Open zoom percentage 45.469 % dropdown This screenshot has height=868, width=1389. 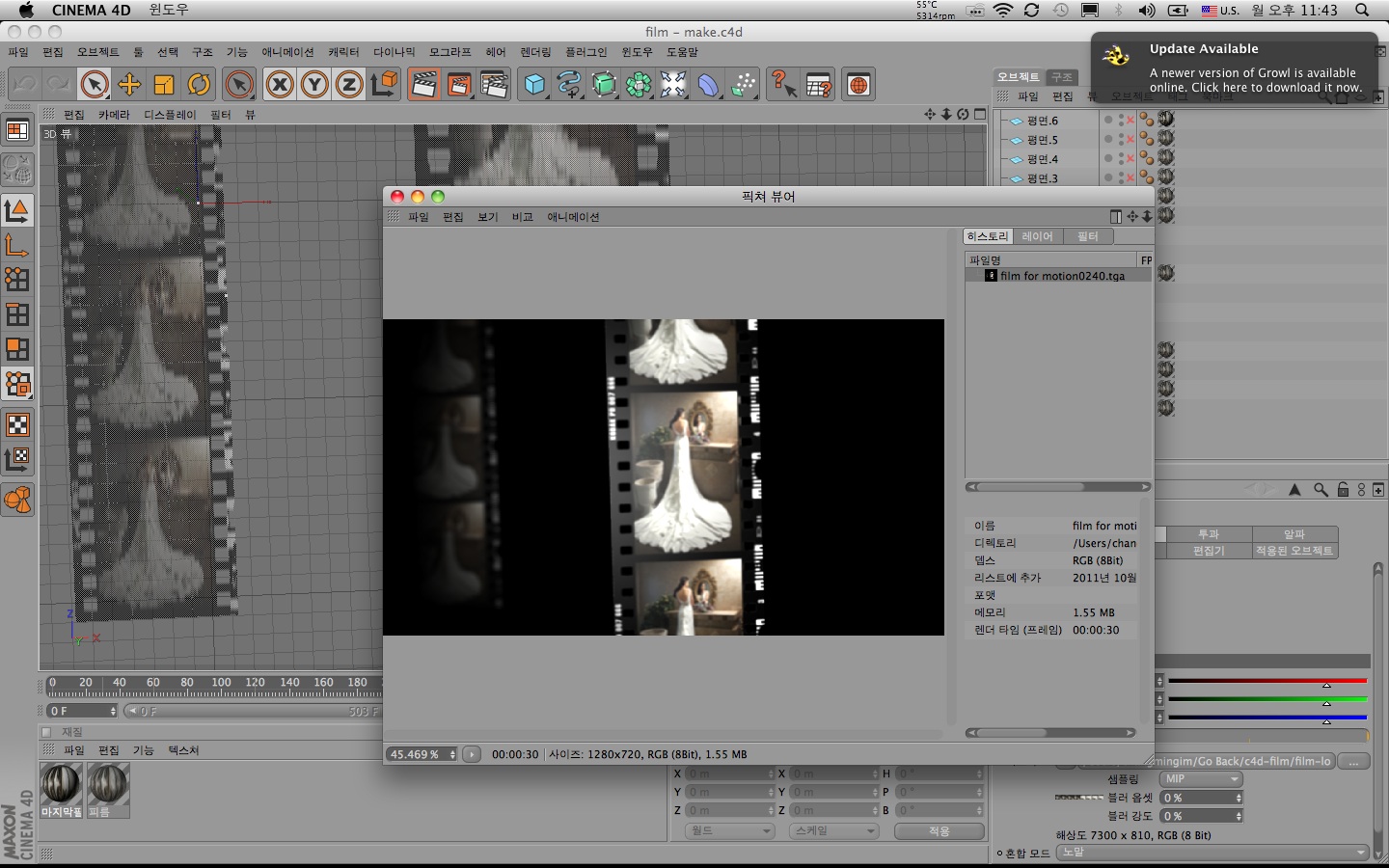click(x=422, y=754)
